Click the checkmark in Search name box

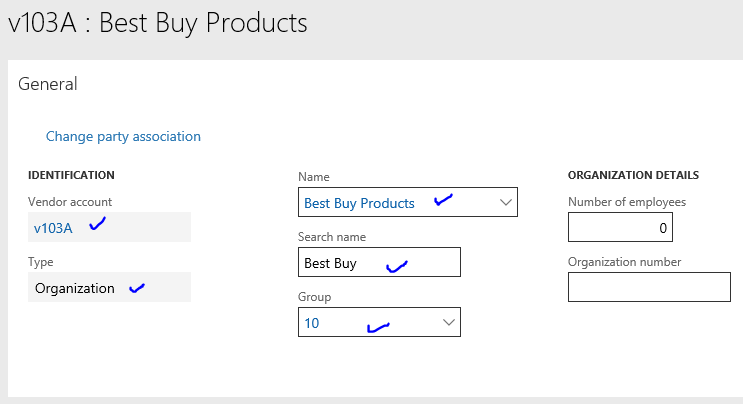pos(397,267)
